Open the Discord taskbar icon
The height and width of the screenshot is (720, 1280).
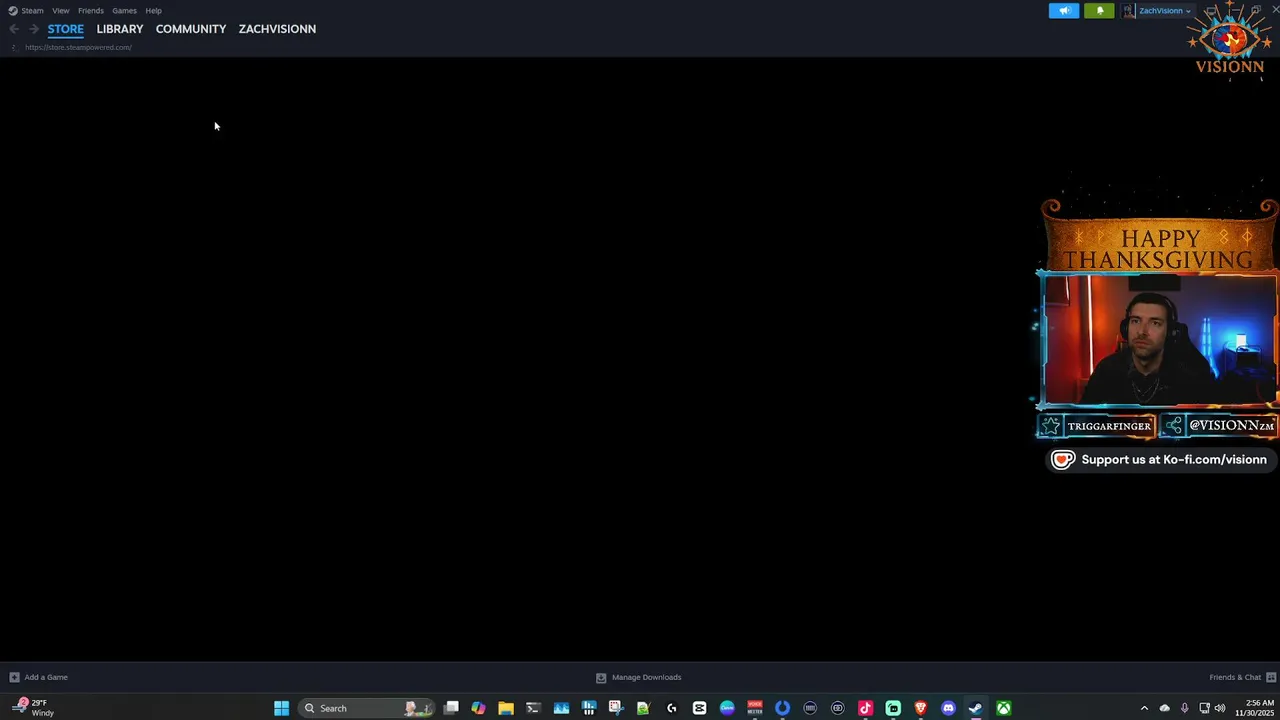tap(948, 708)
